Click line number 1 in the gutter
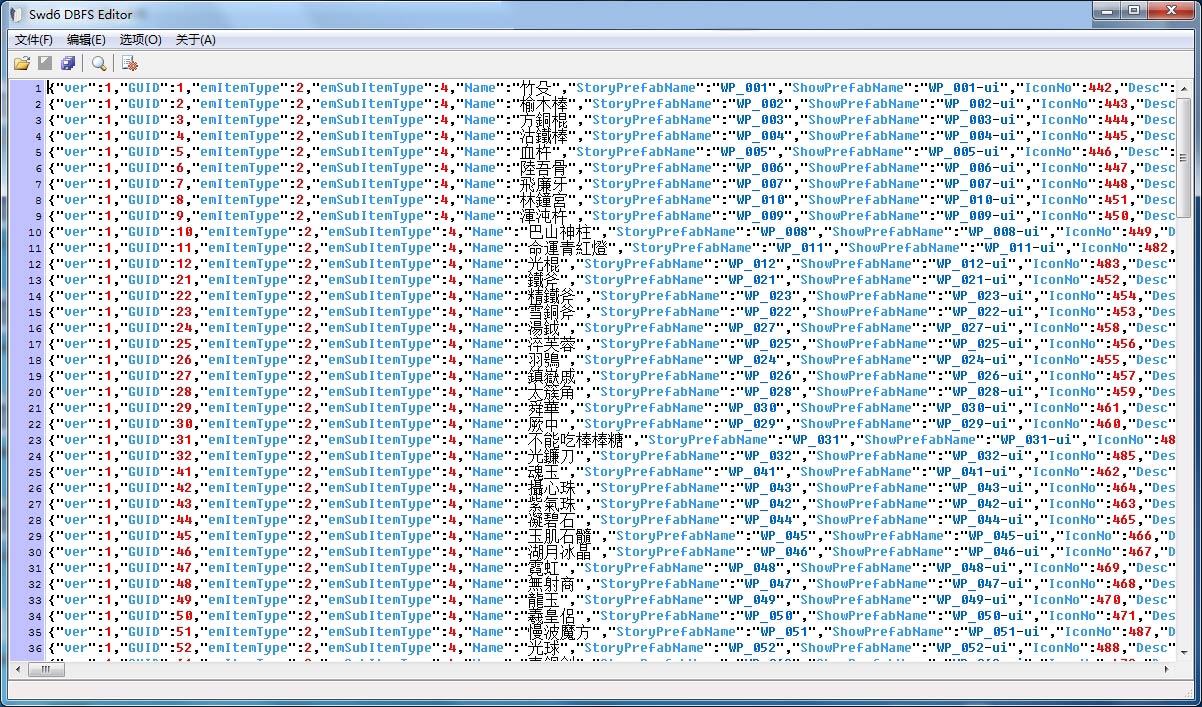 (37, 88)
